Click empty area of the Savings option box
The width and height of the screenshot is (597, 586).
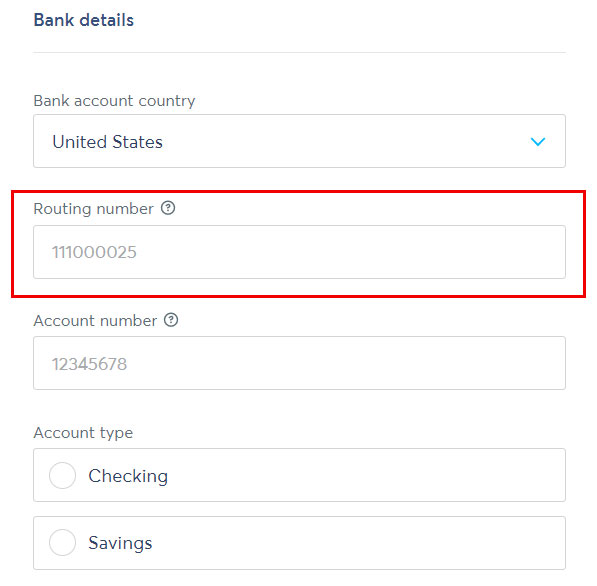pyautogui.click(x=358, y=543)
